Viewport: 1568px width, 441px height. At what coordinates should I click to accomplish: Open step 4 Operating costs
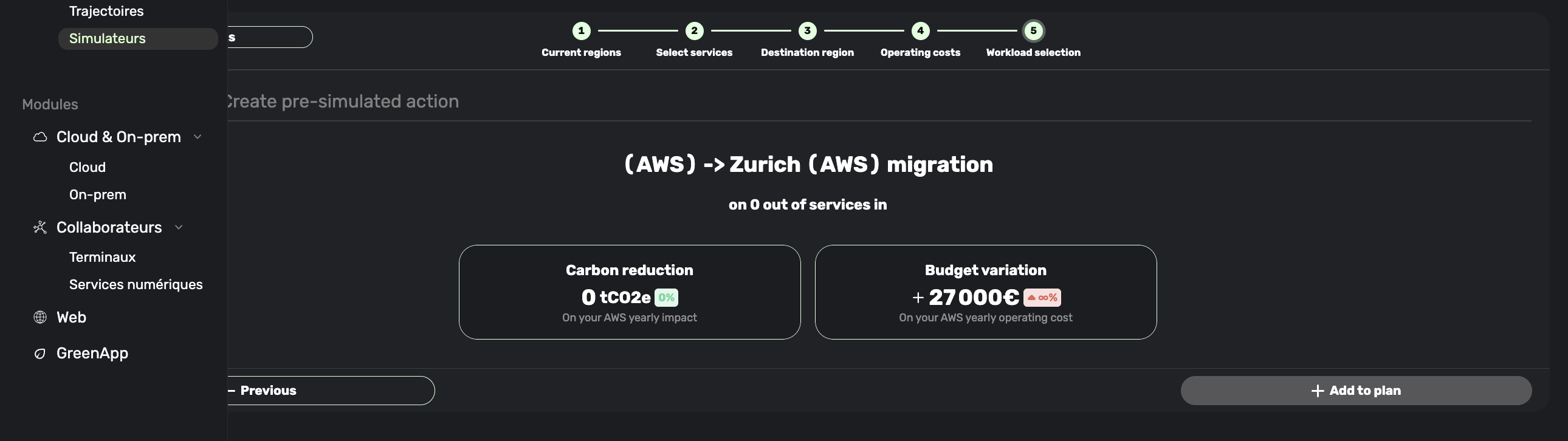tap(920, 30)
